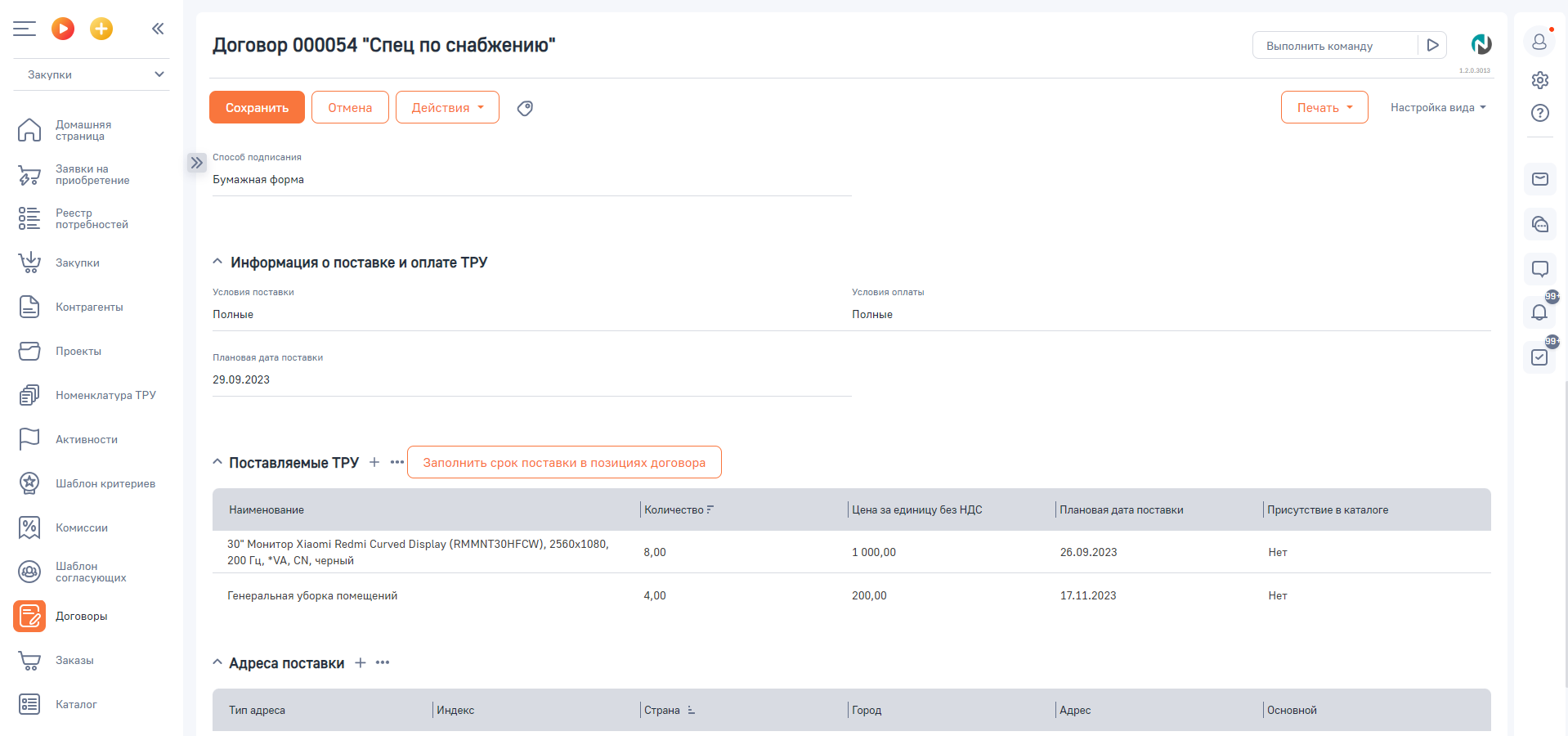The width and height of the screenshot is (1568, 736).
Task: Collapse Адреса поставки section
Action: point(217,662)
